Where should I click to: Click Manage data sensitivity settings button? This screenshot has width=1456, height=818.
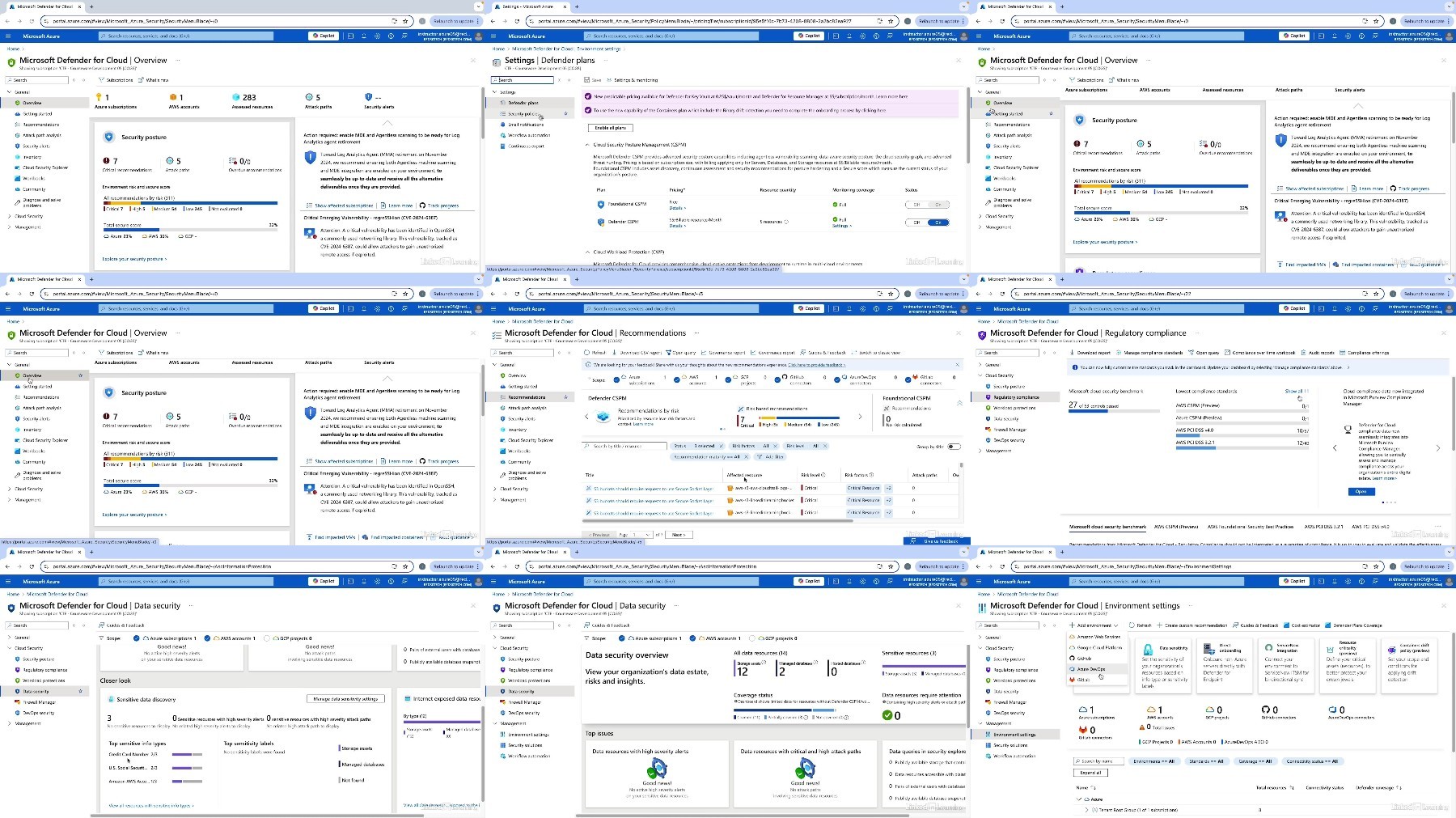345,699
